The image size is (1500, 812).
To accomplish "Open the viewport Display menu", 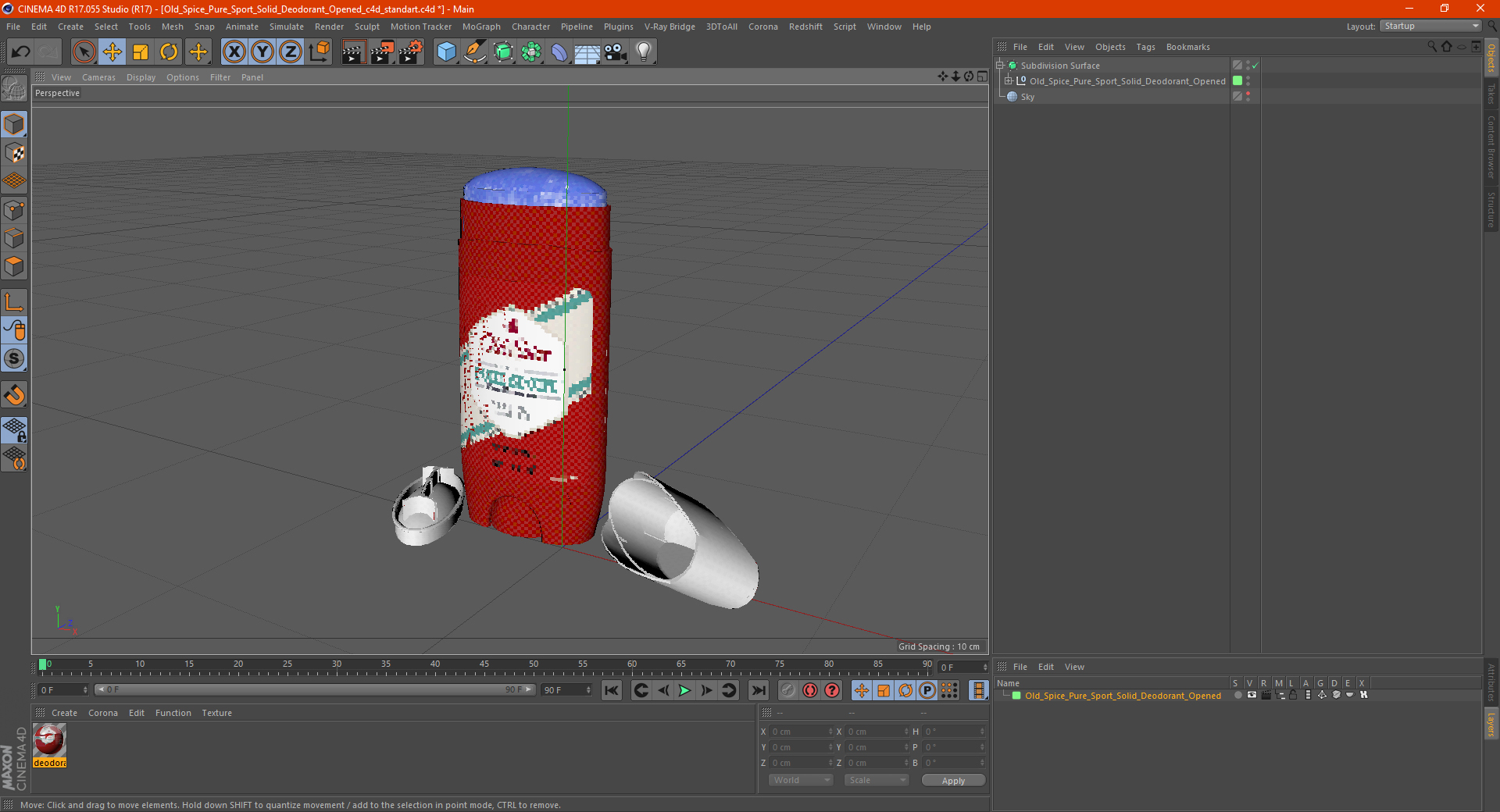I will click(x=141, y=77).
